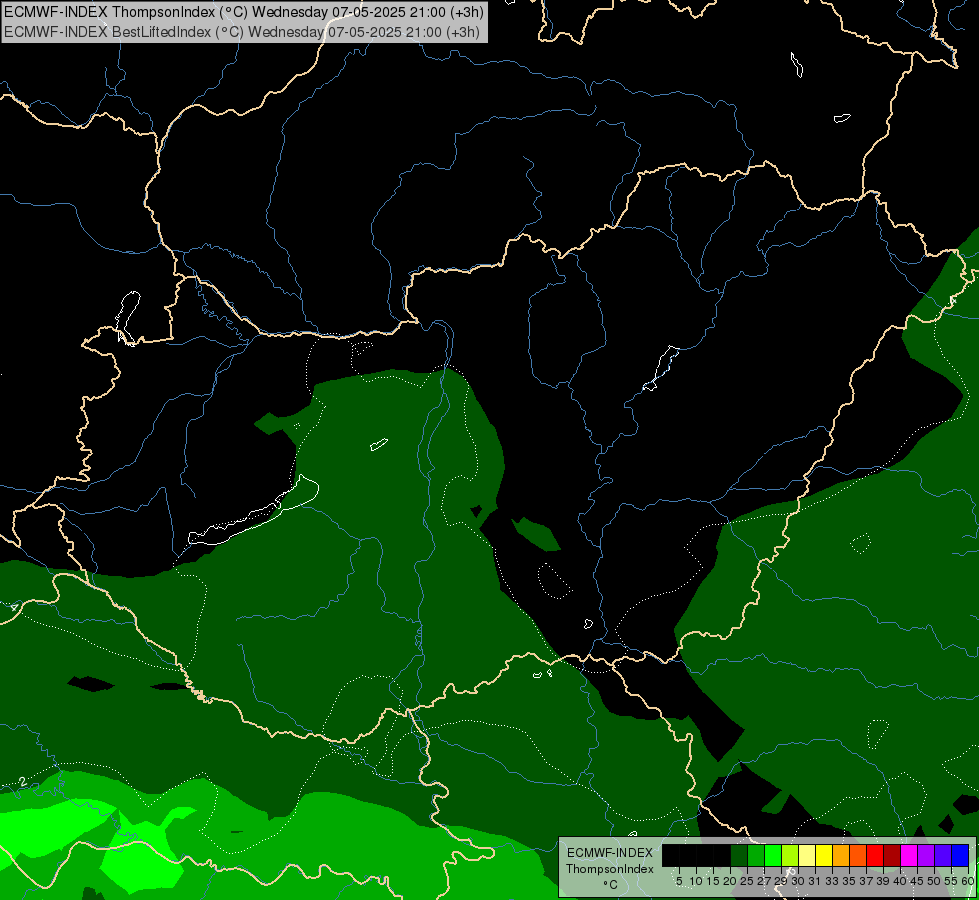The height and width of the screenshot is (900, 979).
Task: Click the legend value 50
Action: pyautogui.click(x=933, y=881)
